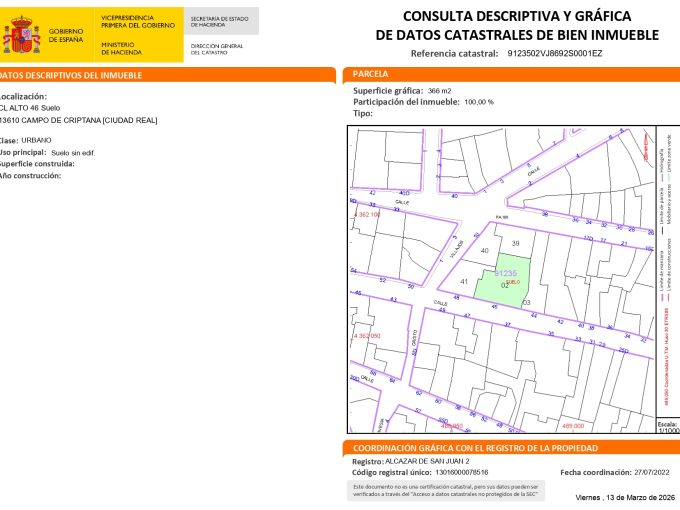This screenshot has width=680, height=510.
Task: Click parcel number 40 on the map
Action: pyautogui.click(x=485, y=250)
